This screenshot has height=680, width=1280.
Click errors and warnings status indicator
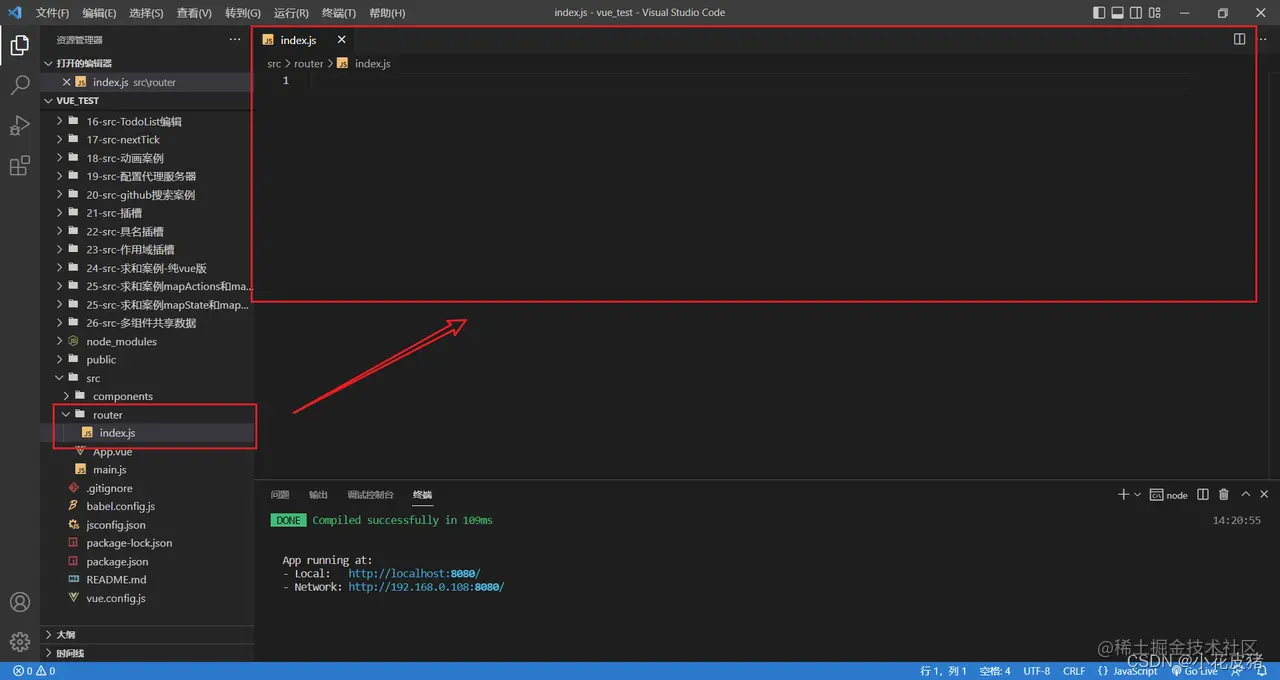point(34,671)
